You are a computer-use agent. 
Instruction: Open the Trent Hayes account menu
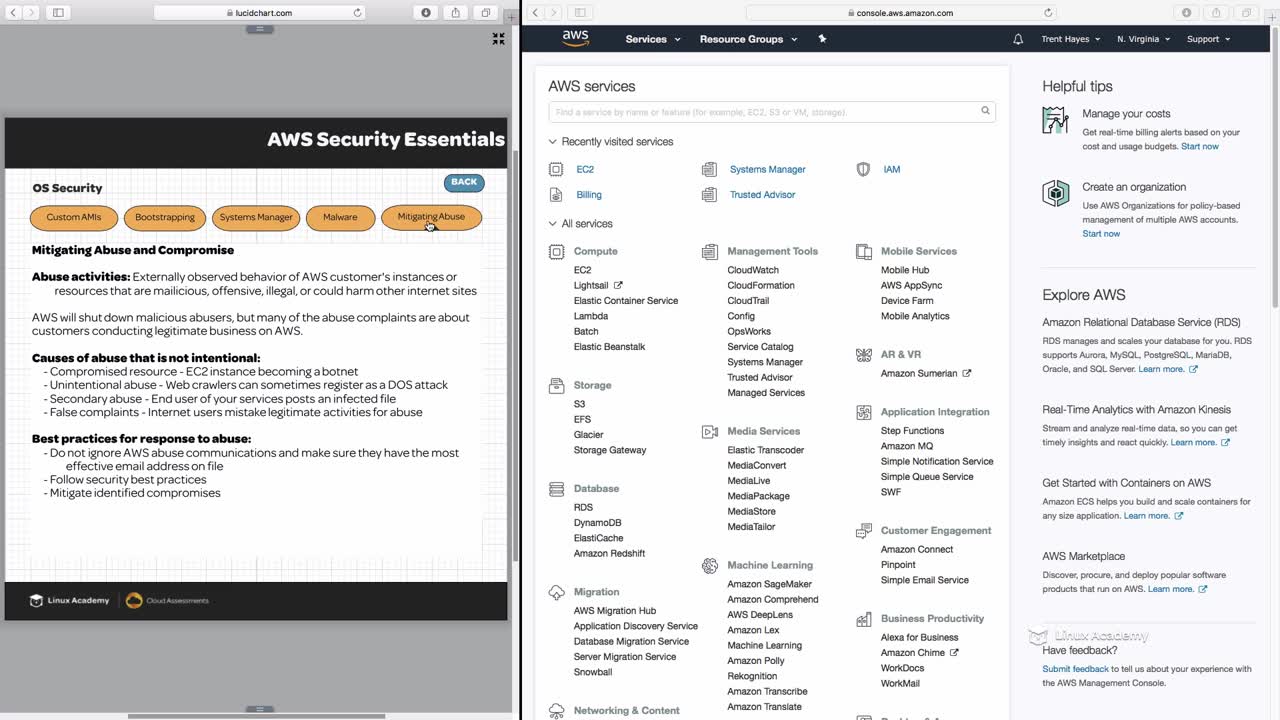pos(1070,39)
